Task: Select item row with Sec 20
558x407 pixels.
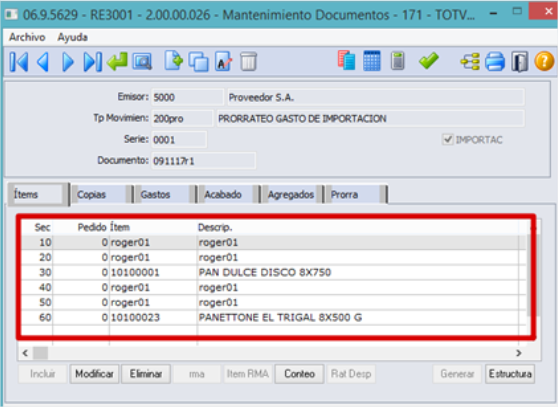Action: pos(273,257)
